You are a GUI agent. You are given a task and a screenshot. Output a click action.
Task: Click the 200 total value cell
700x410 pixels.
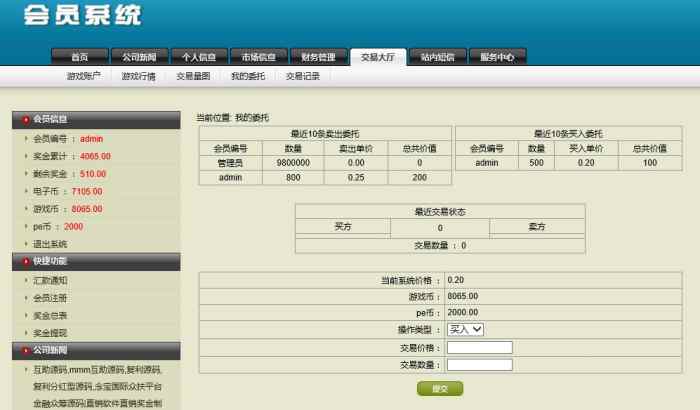click(420, 178)
